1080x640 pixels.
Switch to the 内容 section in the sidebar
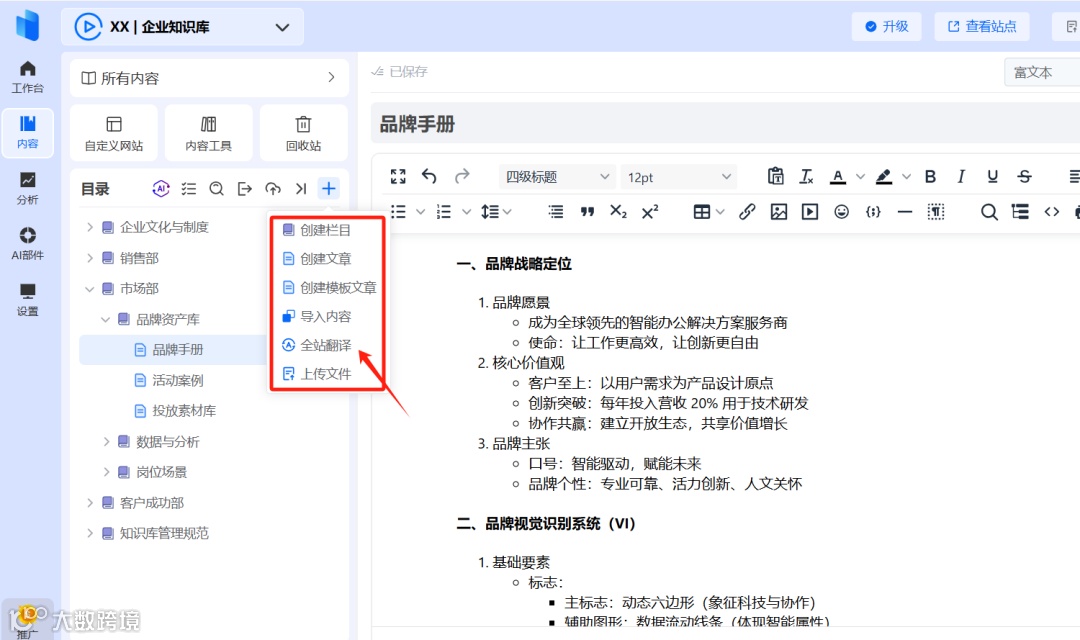pos(27,131)
